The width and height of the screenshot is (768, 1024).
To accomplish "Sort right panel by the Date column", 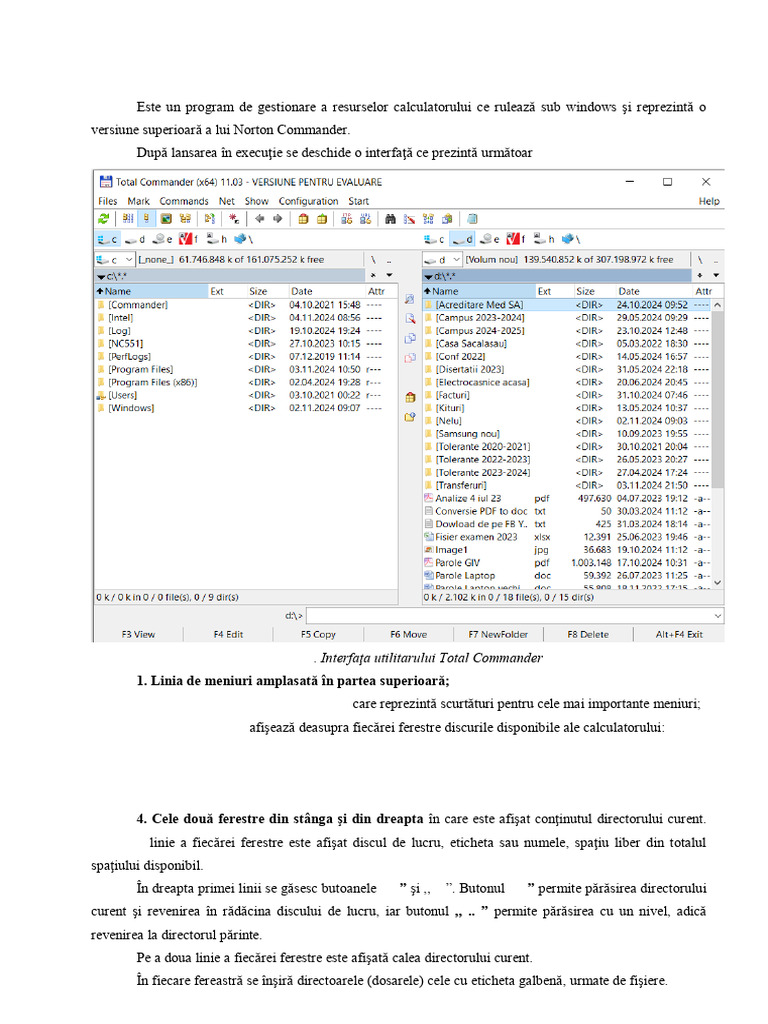I will pyautogui.click(x=653, y=291).
